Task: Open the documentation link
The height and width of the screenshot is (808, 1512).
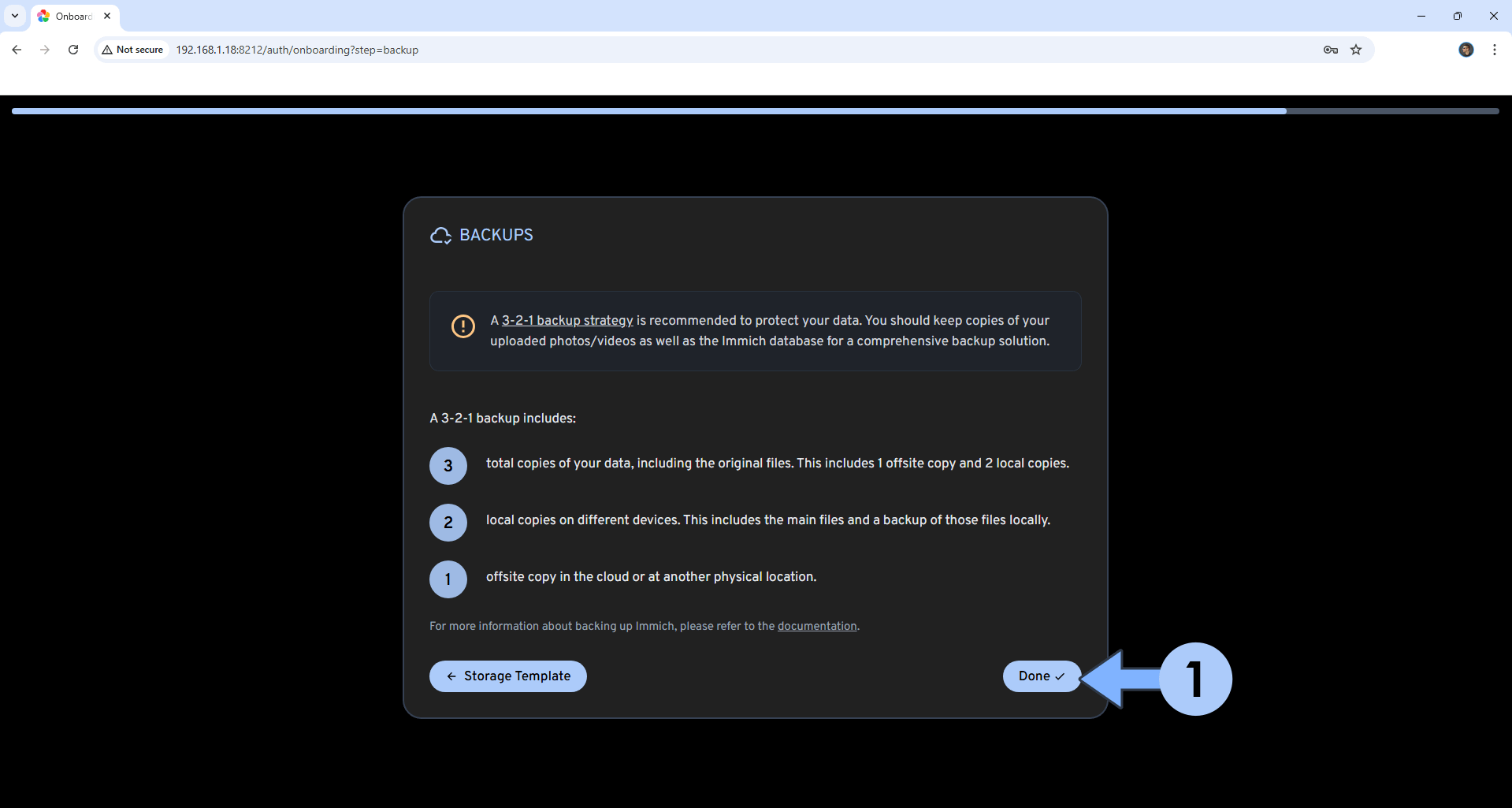Action: click(817, 626)
